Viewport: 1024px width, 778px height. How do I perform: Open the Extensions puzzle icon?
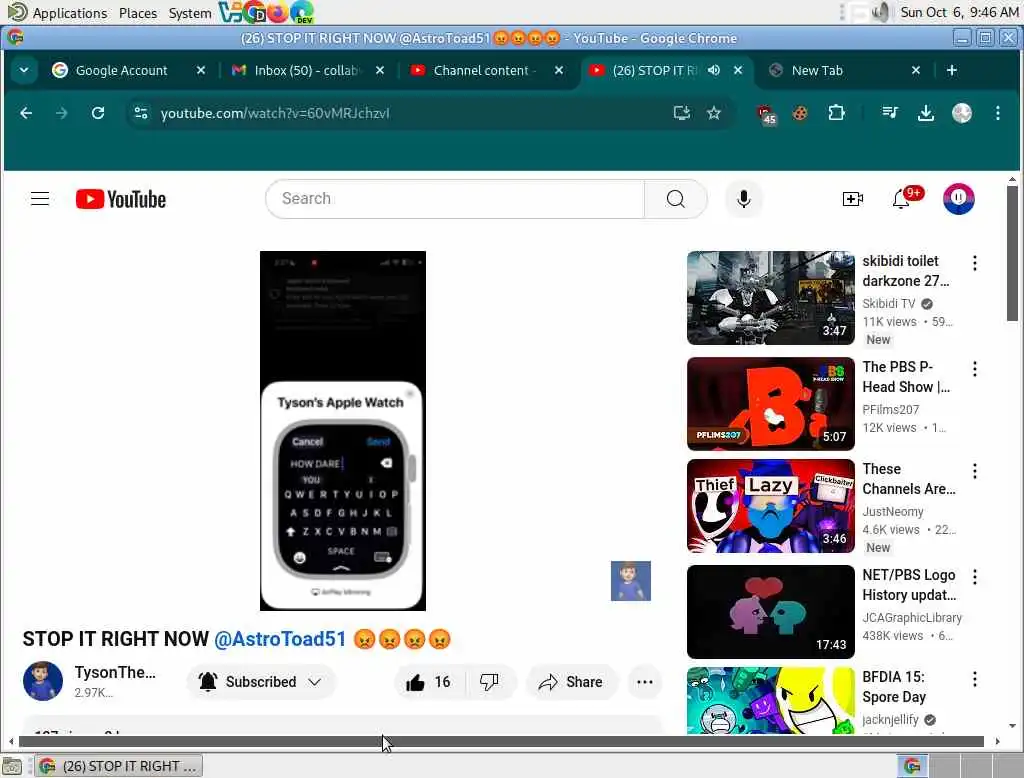pyautogui.click(x=836, y=113)
